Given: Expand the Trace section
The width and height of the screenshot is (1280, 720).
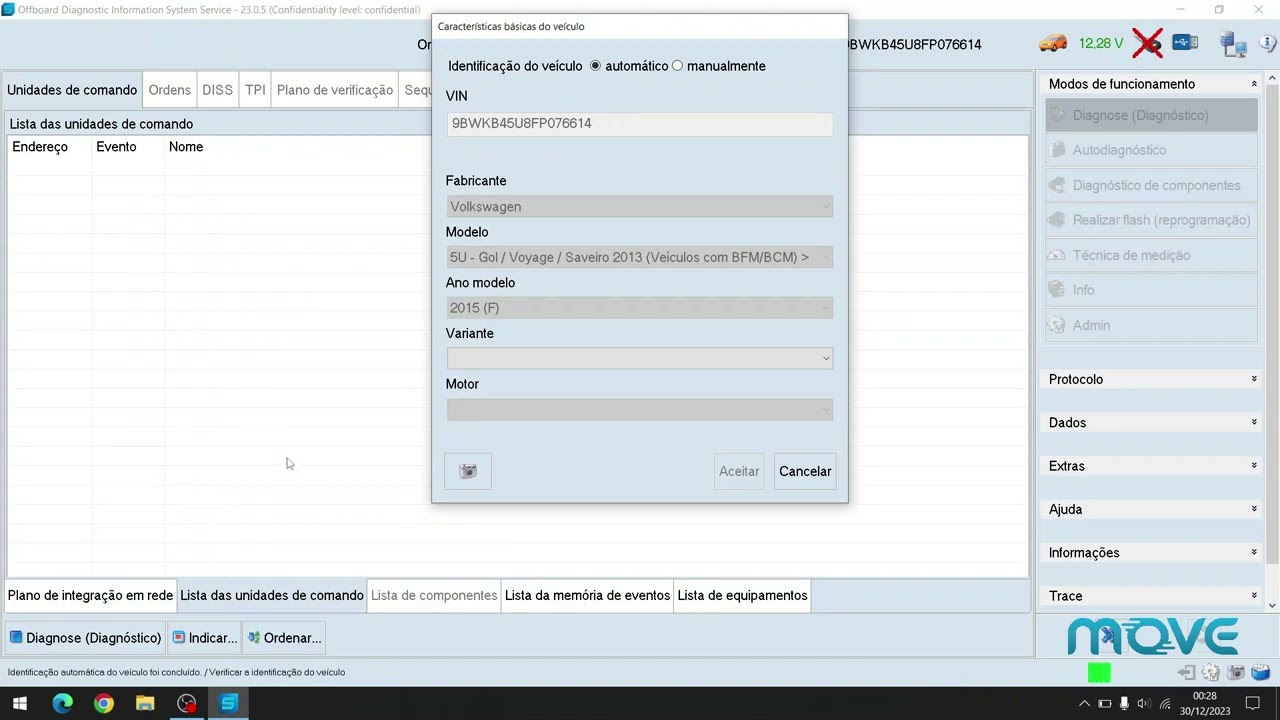Looking at the screenshot, I should click(x=1151, y=596).
